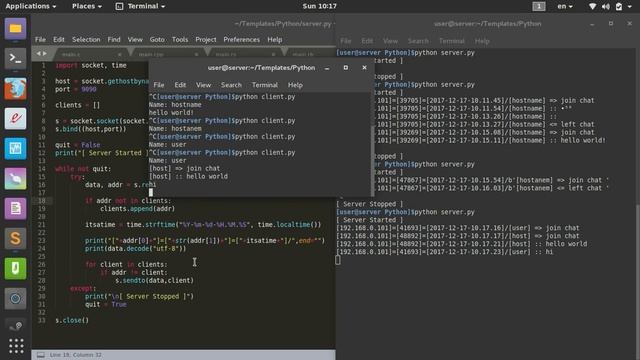Open Search menu in the front client terminal

pyautogui.click(x=231, y=85)
